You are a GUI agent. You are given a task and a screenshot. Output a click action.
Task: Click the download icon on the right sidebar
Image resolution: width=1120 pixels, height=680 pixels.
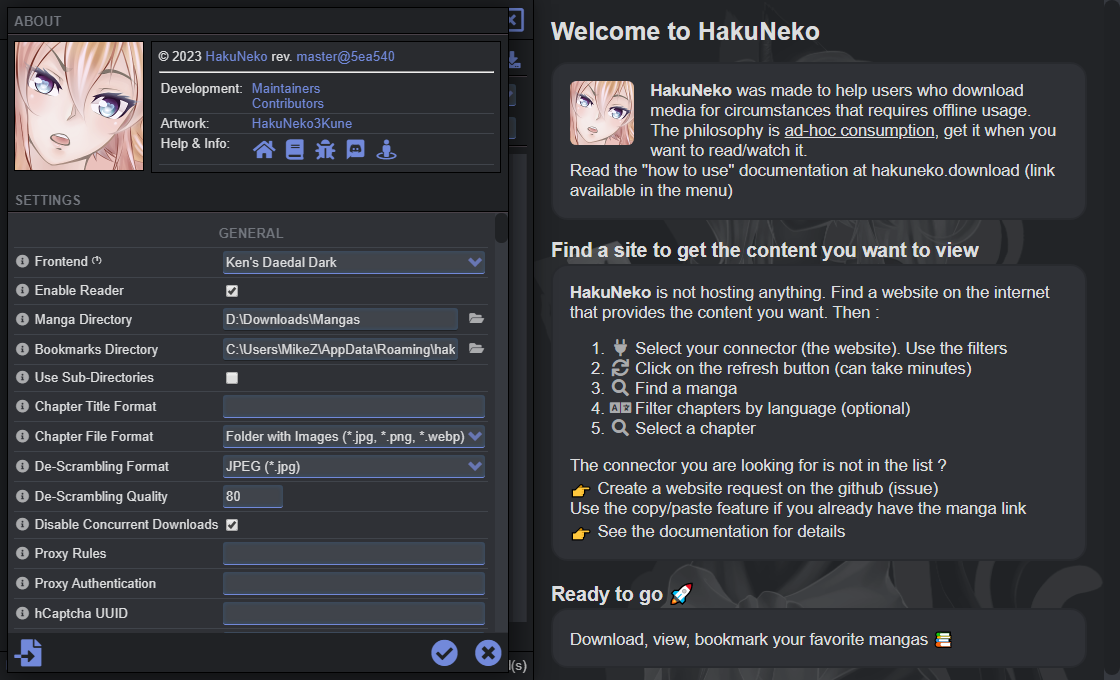(513, 59)
